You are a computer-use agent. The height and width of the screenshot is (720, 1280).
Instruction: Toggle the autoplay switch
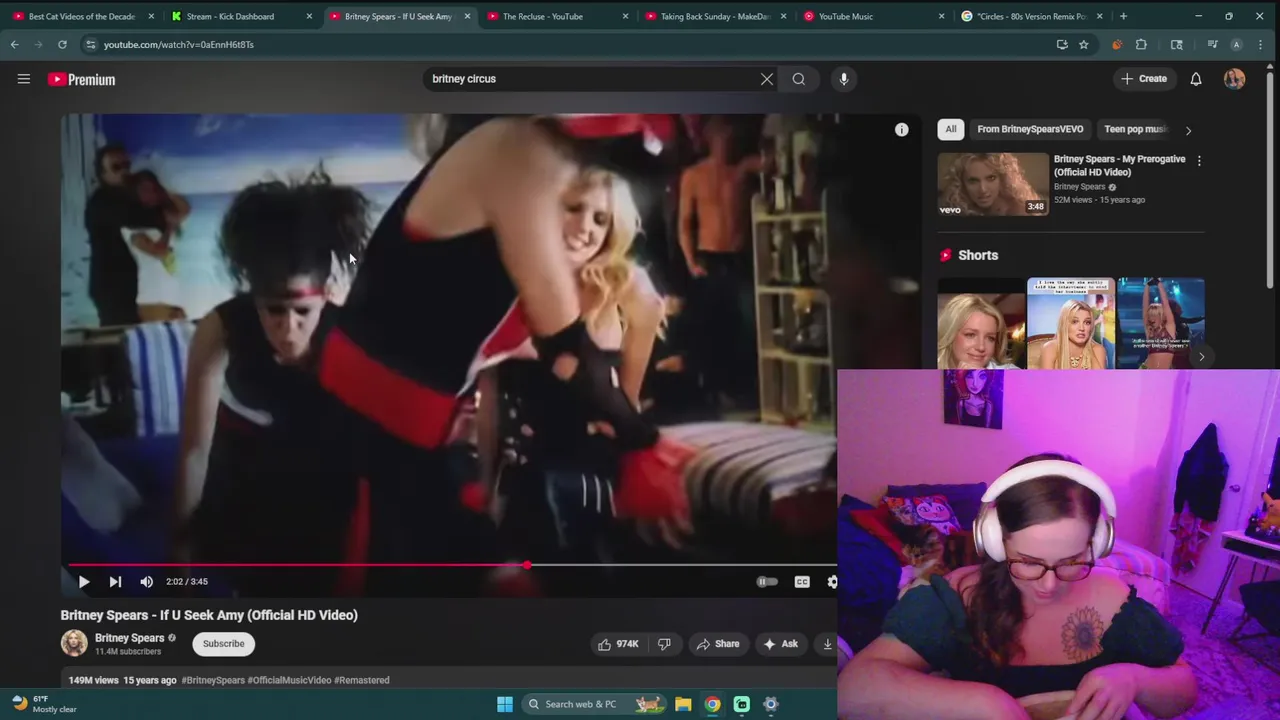pos(767,581)
